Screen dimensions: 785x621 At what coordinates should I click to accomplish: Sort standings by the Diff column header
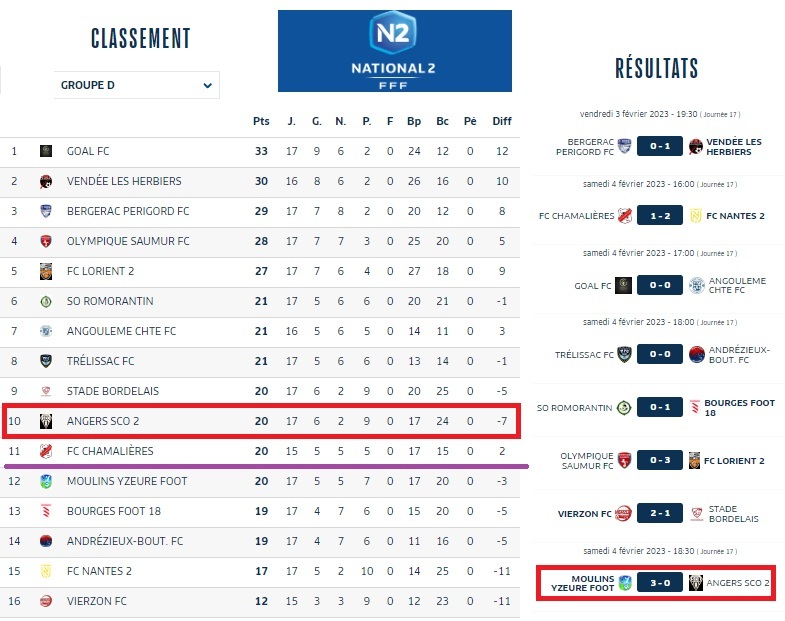(501, 121)
